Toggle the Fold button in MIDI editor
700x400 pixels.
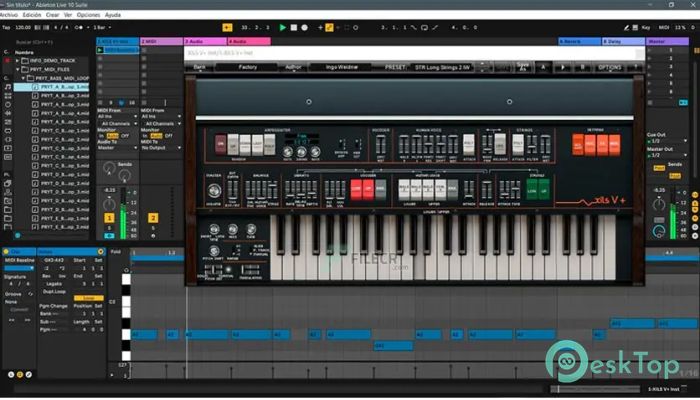(x=116, y=252)
